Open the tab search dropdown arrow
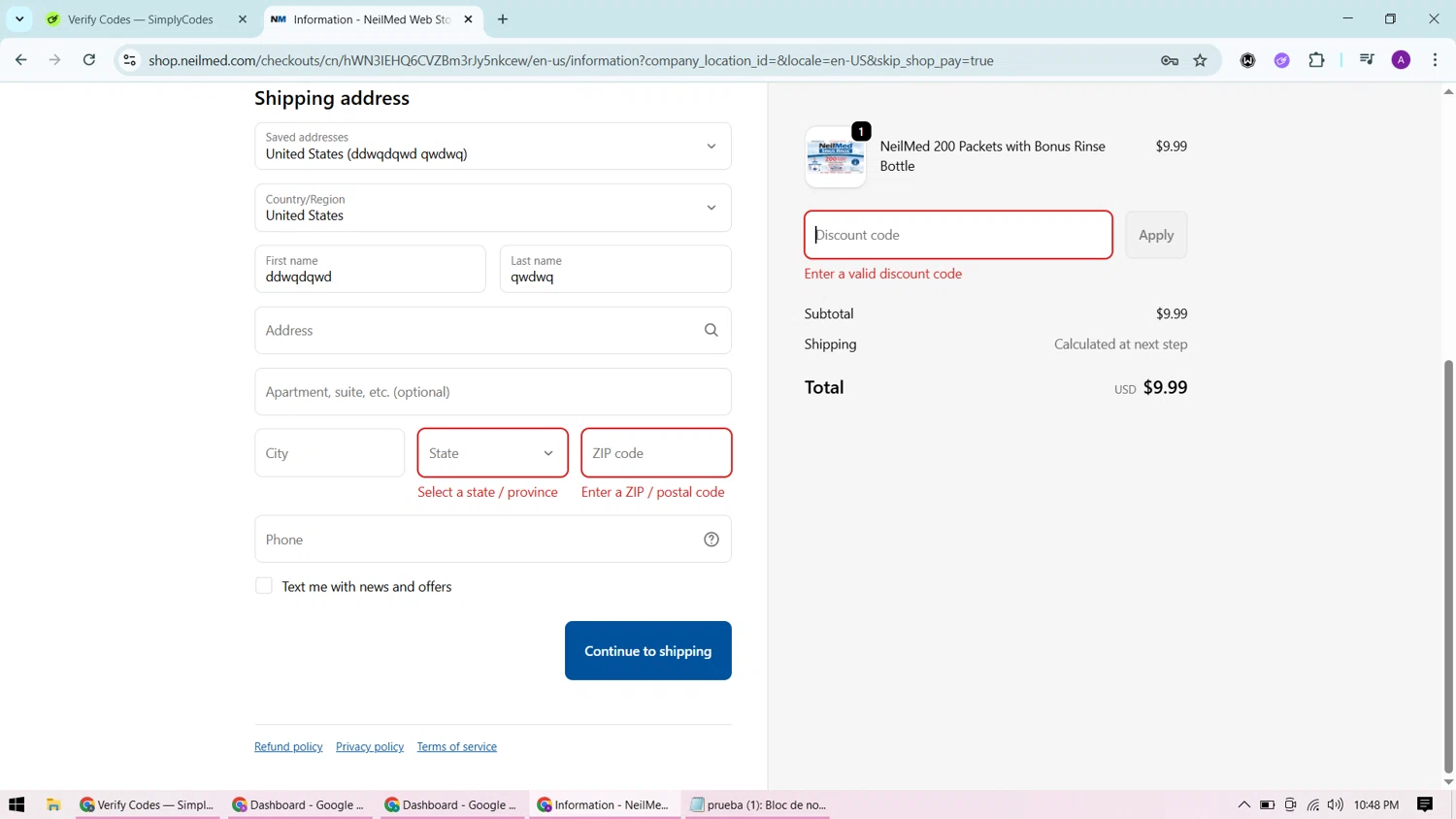Image resolution: width=1456 pixels, height=819 pixels. tap(19, 19)
